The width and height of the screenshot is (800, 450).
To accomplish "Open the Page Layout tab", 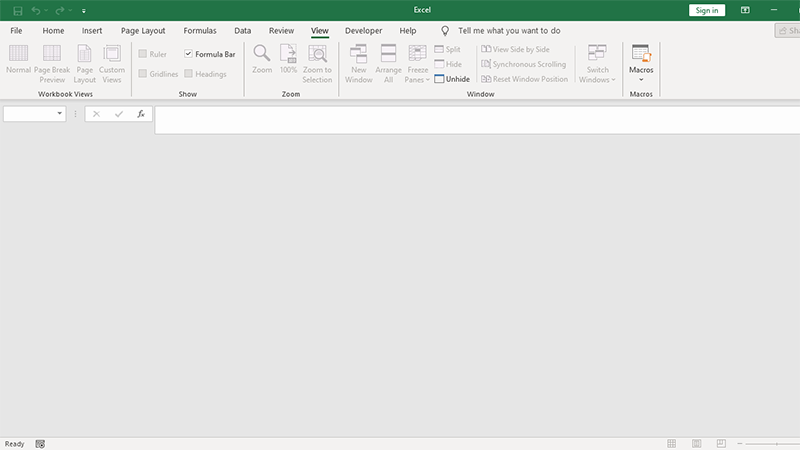I will pyautogui.click(x=143, y=31).
